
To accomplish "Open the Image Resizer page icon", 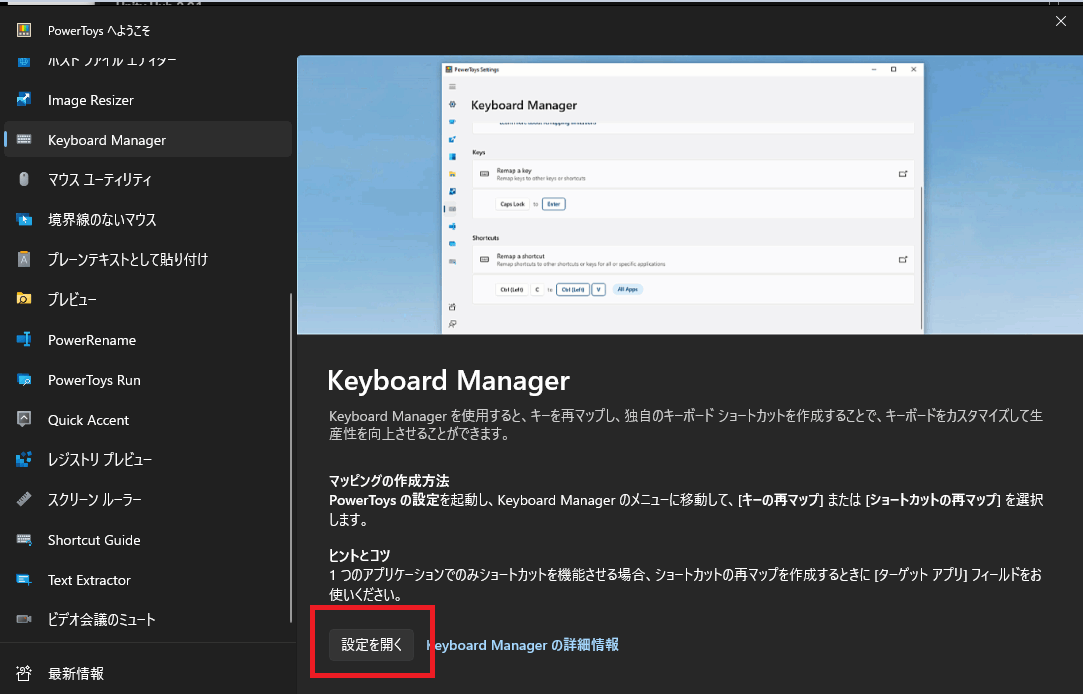I will coord(23,99).
